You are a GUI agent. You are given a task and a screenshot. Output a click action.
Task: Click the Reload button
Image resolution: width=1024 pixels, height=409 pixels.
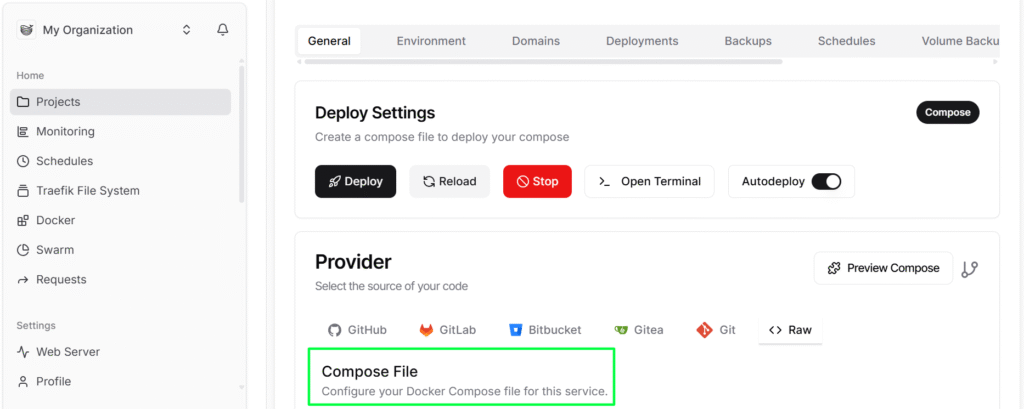click(449, 181)
